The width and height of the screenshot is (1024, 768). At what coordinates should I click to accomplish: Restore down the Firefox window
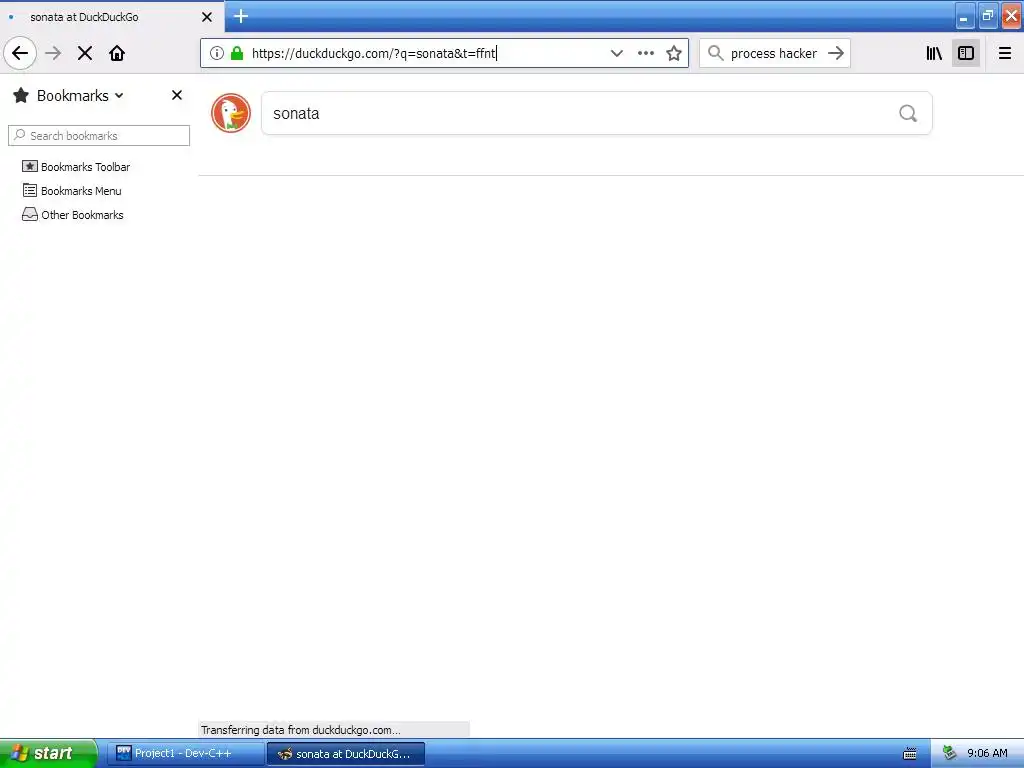(x=987, y=16)
